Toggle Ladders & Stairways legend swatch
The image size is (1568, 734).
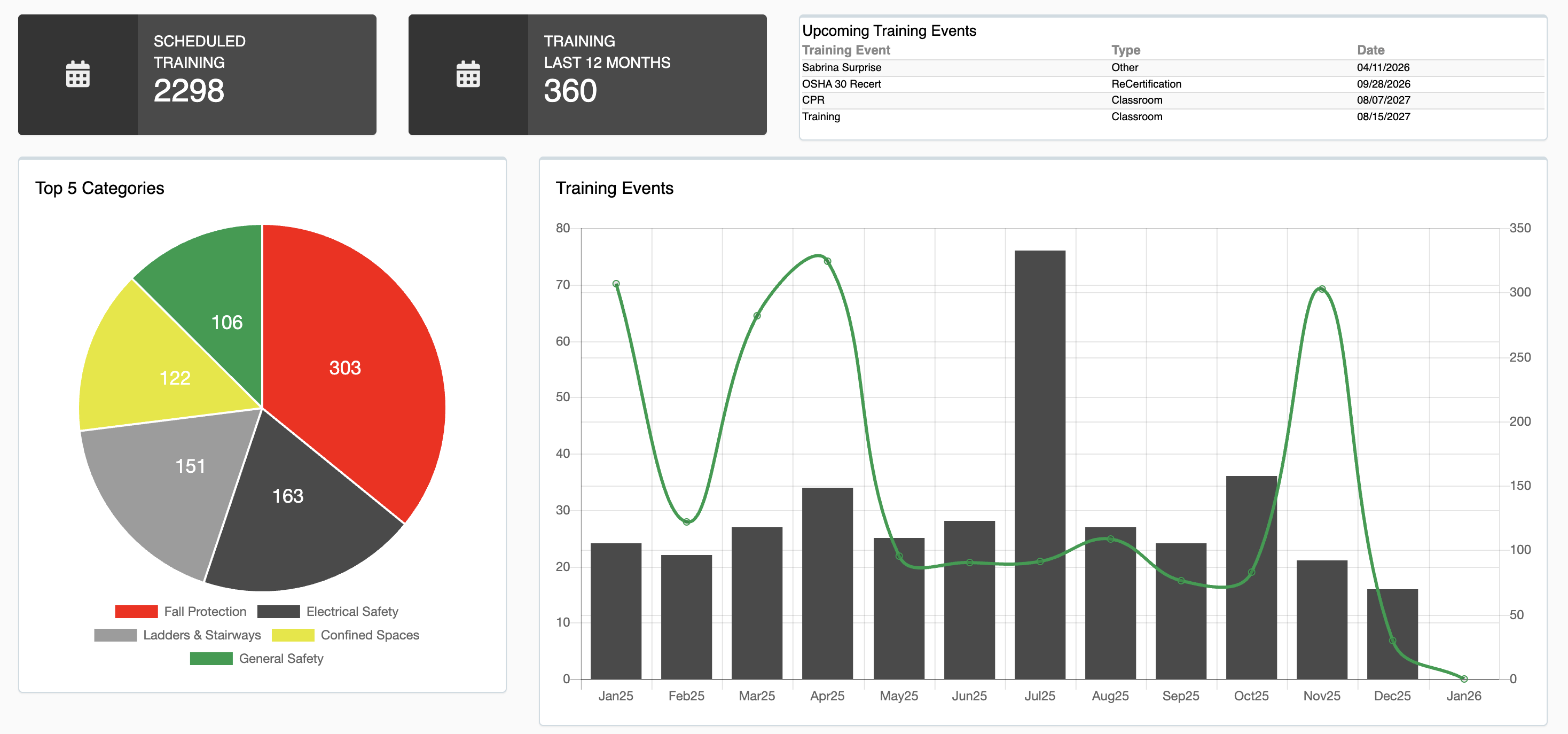(115, 635)
